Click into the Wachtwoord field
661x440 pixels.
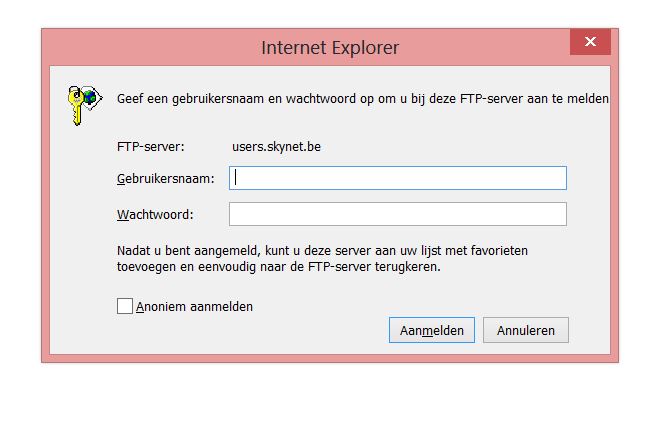pyautogui.click(x=398, y=214)
